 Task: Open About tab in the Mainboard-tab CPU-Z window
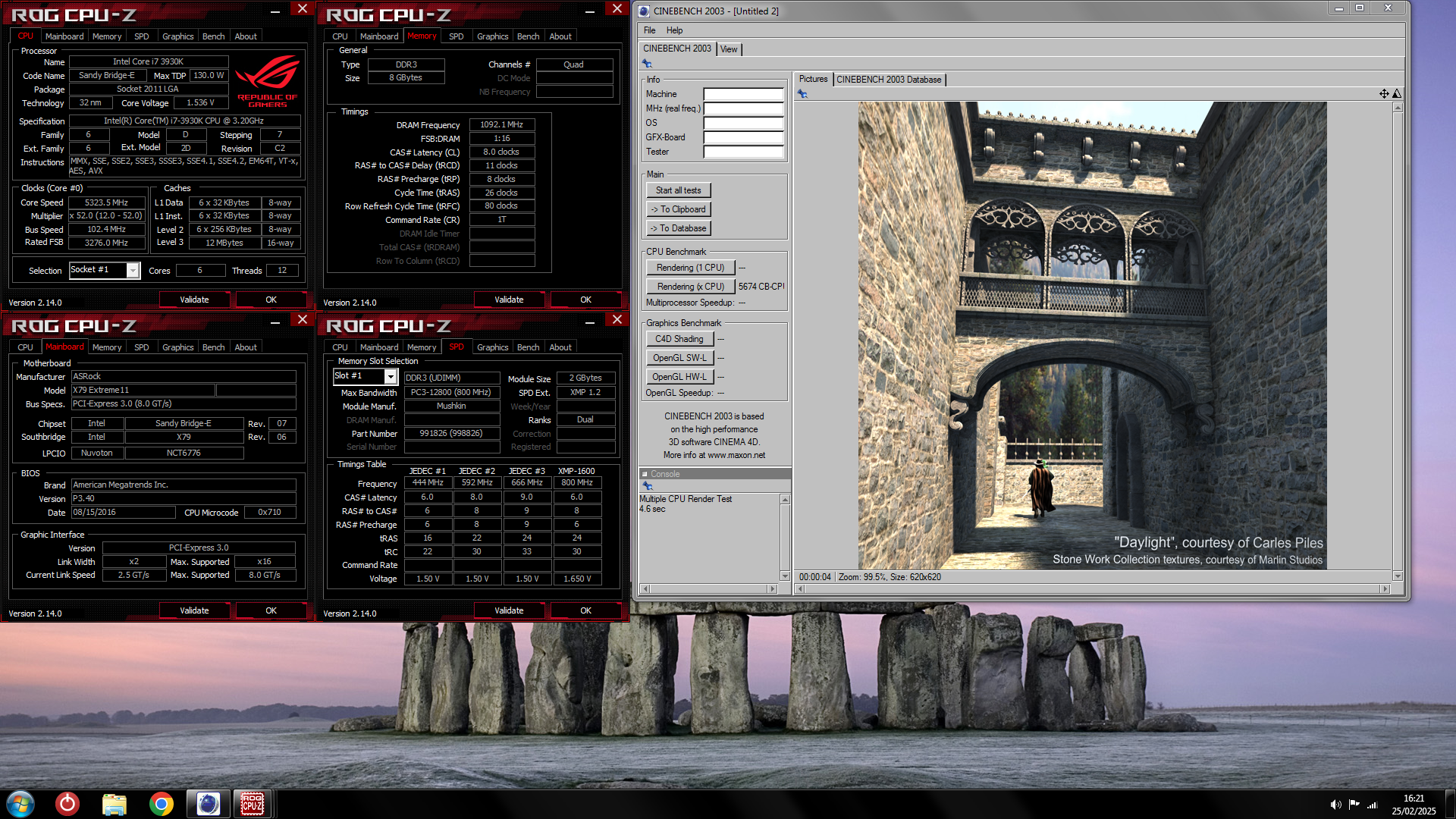pos(246,347)
